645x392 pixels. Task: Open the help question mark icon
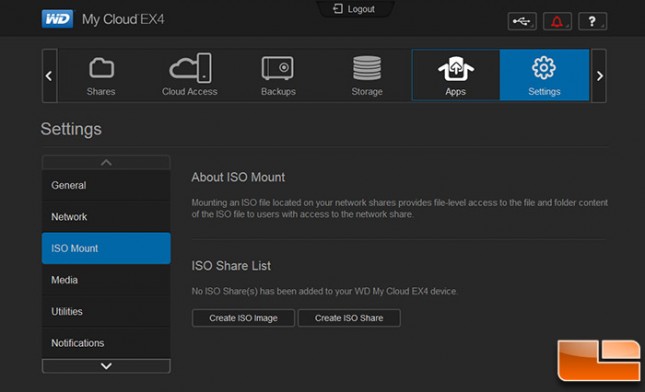592,21
